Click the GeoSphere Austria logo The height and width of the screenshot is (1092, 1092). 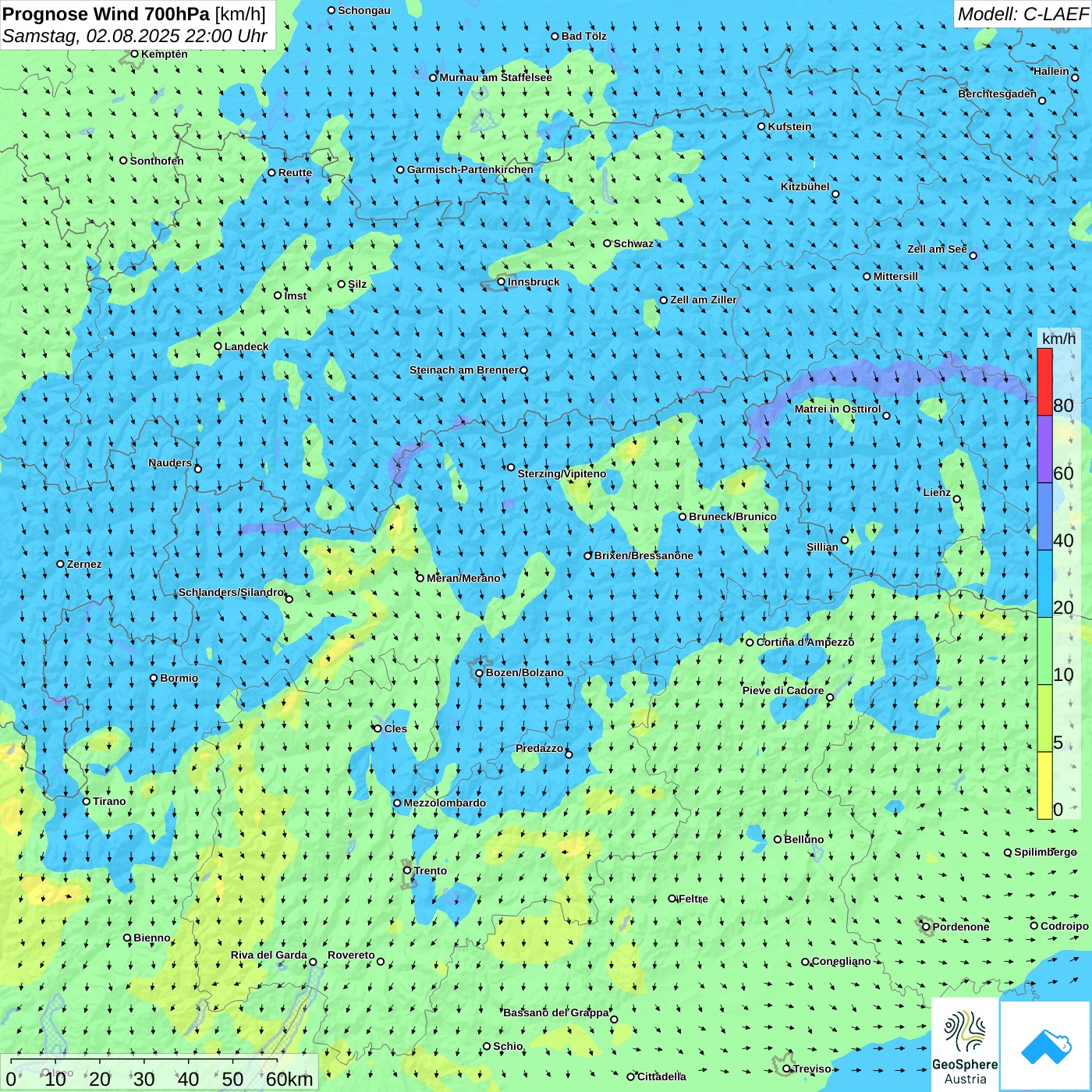965,1045
